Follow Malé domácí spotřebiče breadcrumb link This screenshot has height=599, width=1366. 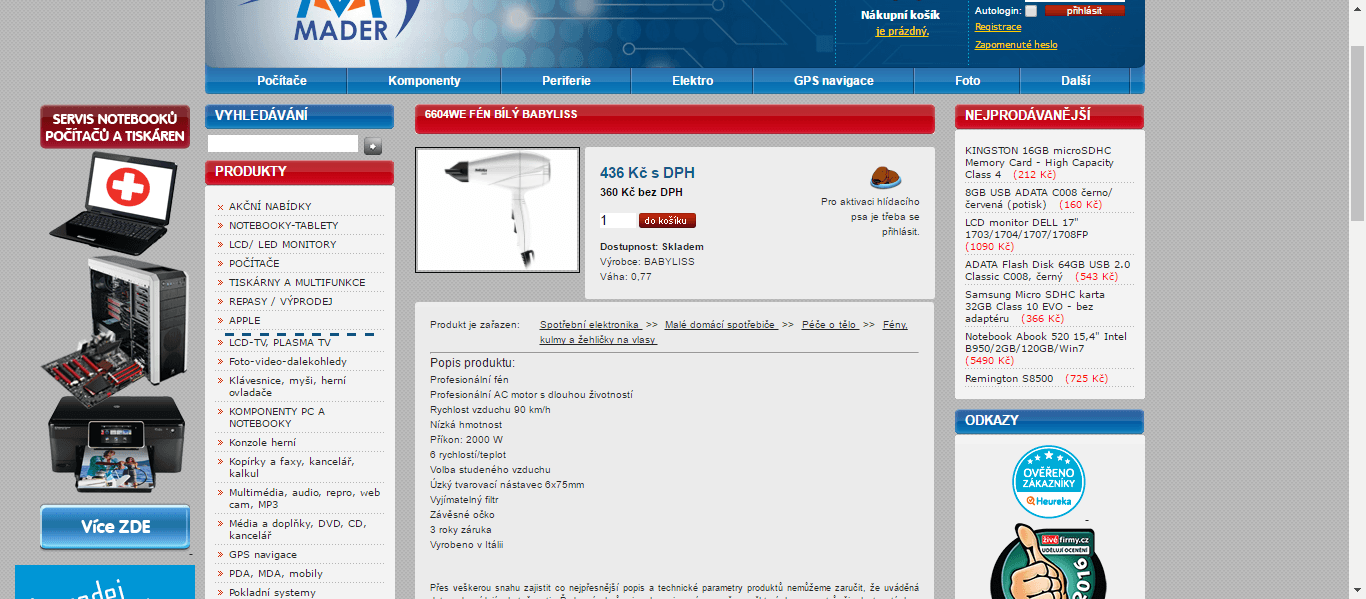[x=720, y=325]
